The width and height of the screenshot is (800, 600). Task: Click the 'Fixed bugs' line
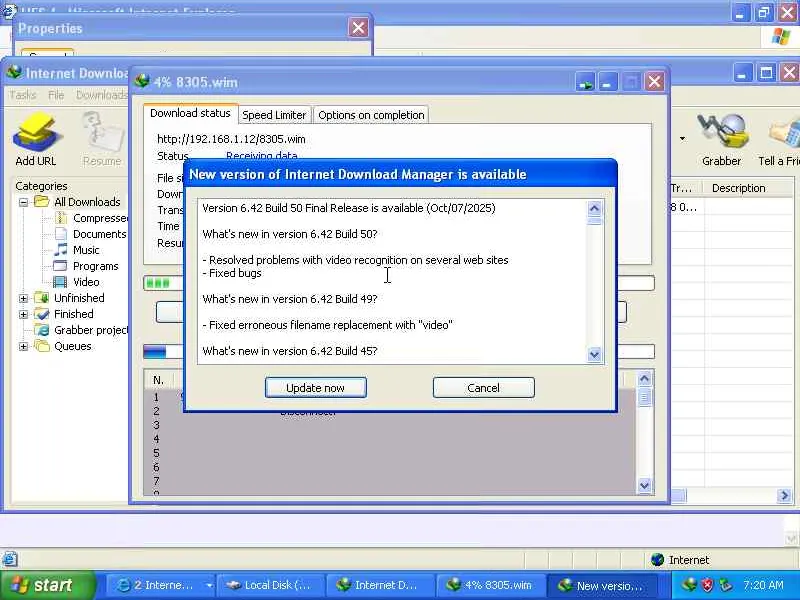pyautogui.click(x=232, y=273)
